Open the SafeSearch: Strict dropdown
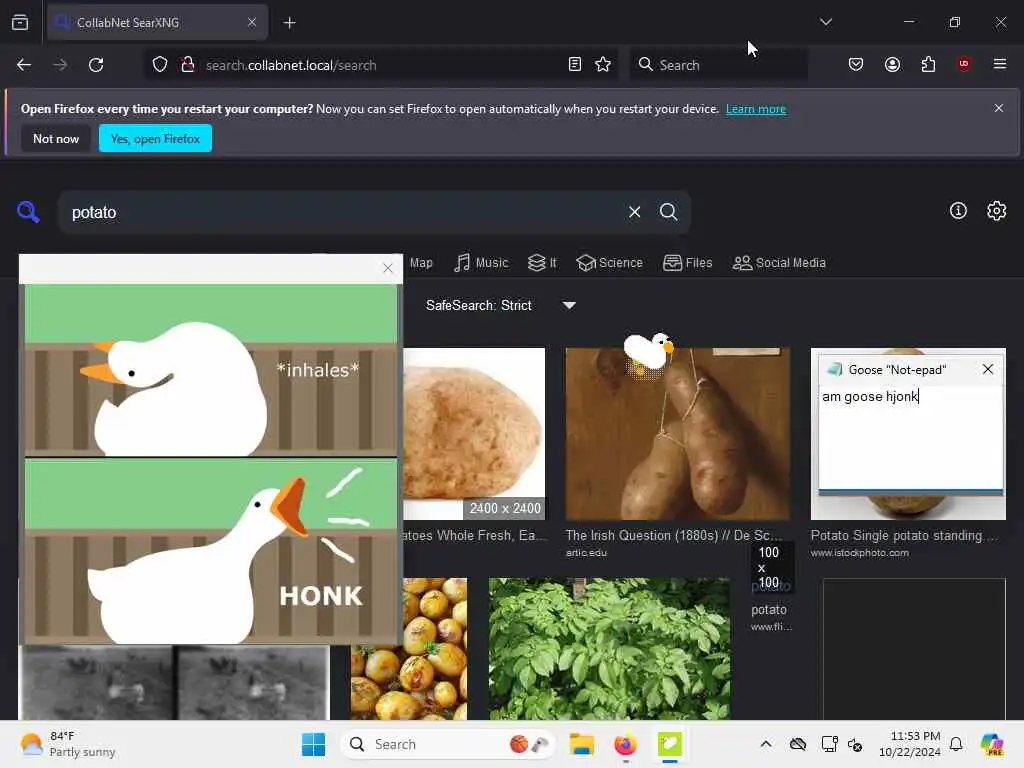This screenshot has width=1024, height=768. click(x=502, y=305)
